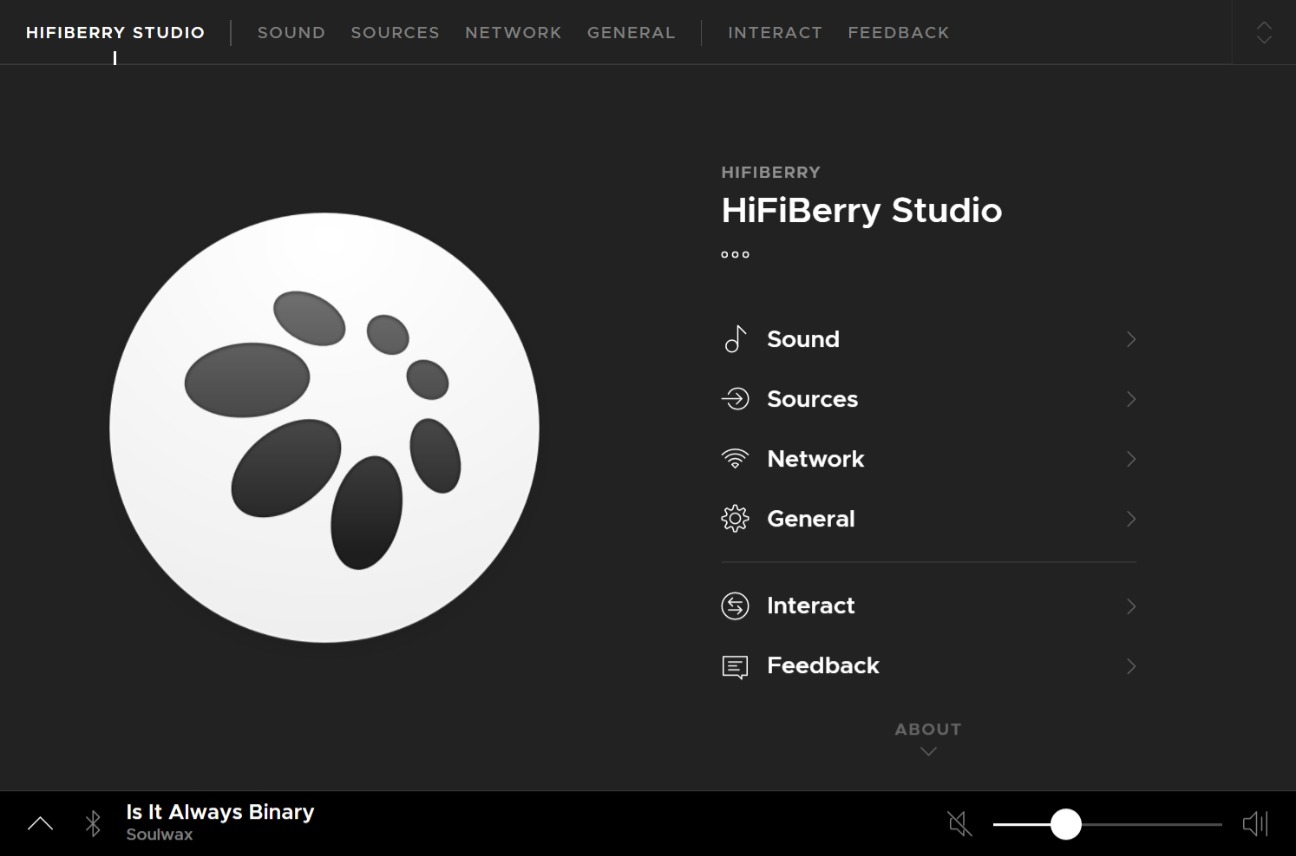Switch to the Sound tab in top navigation

point(291,33)
